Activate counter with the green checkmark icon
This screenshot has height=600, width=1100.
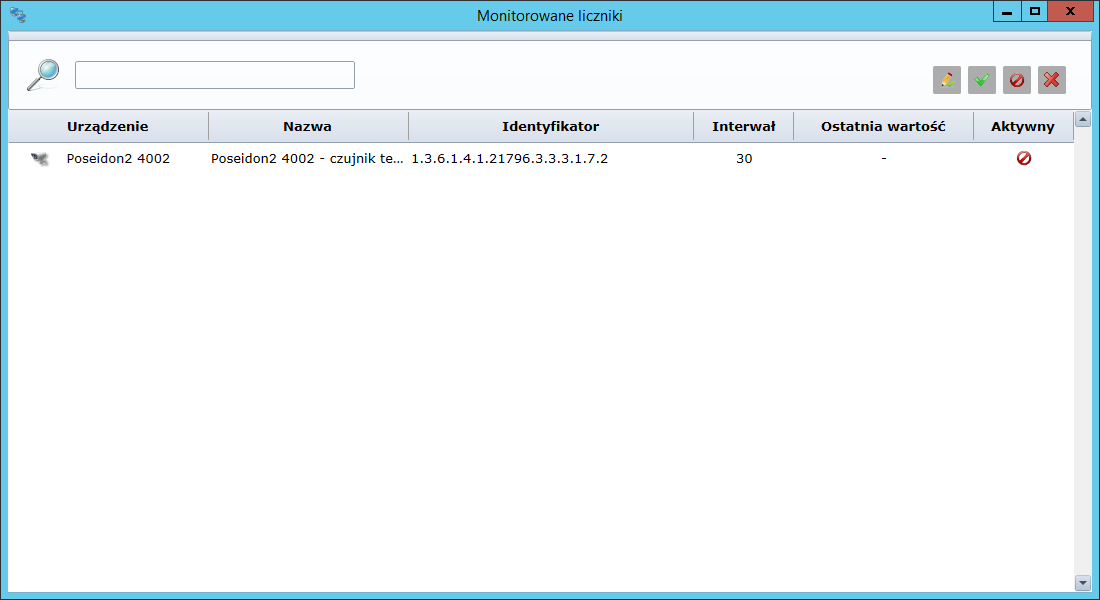pyautogui.click(x=982, y=80)
